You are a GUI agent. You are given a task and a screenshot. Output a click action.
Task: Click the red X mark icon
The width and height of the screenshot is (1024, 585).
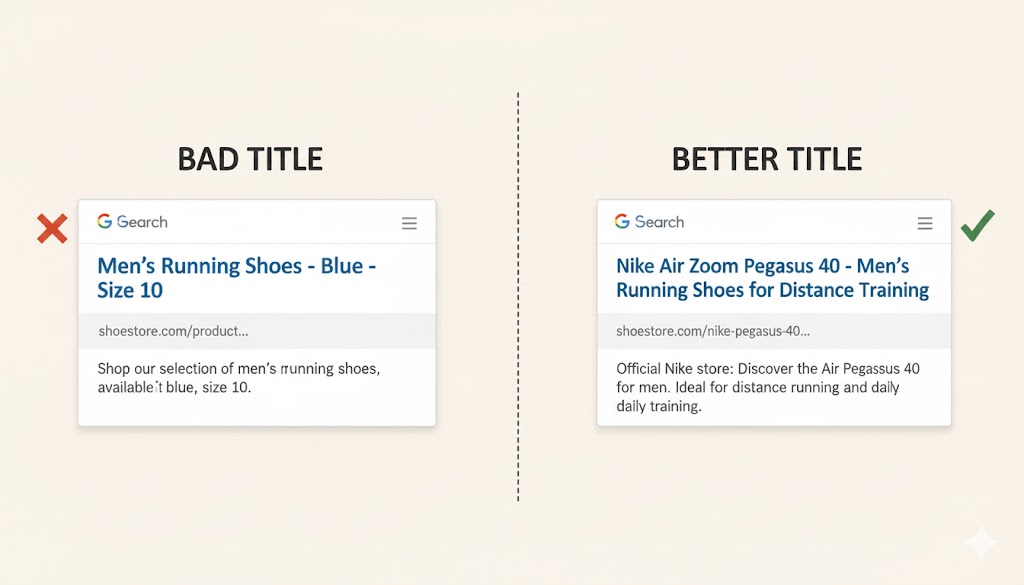(x=52, y=228)
